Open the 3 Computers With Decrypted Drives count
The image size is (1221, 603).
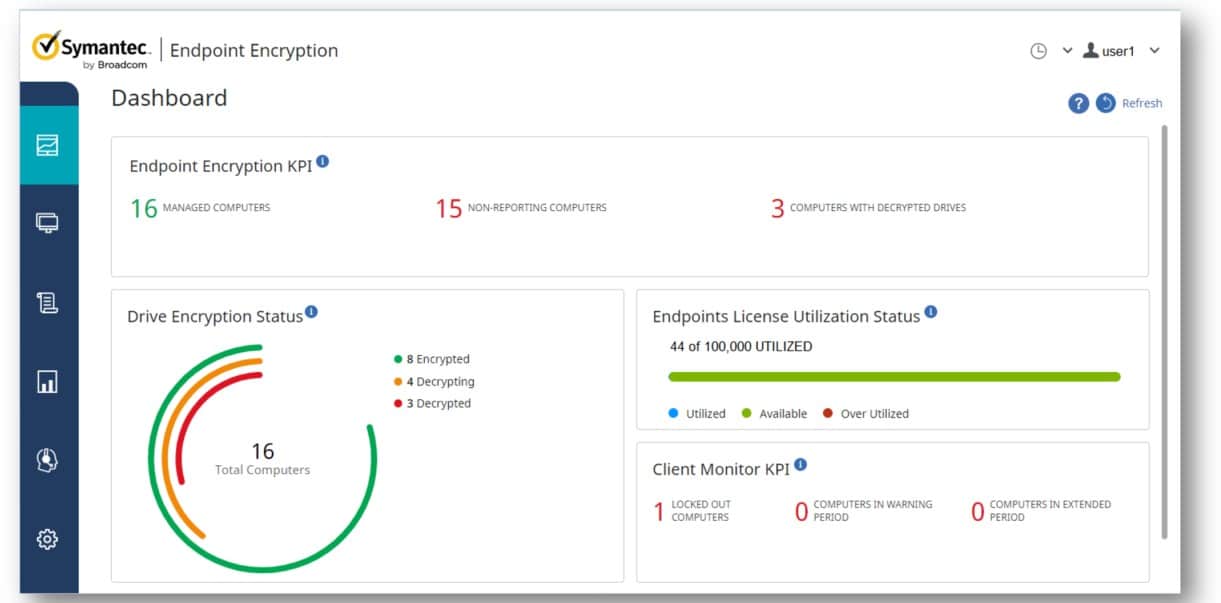pyautogui.click(x=777, y=208)
